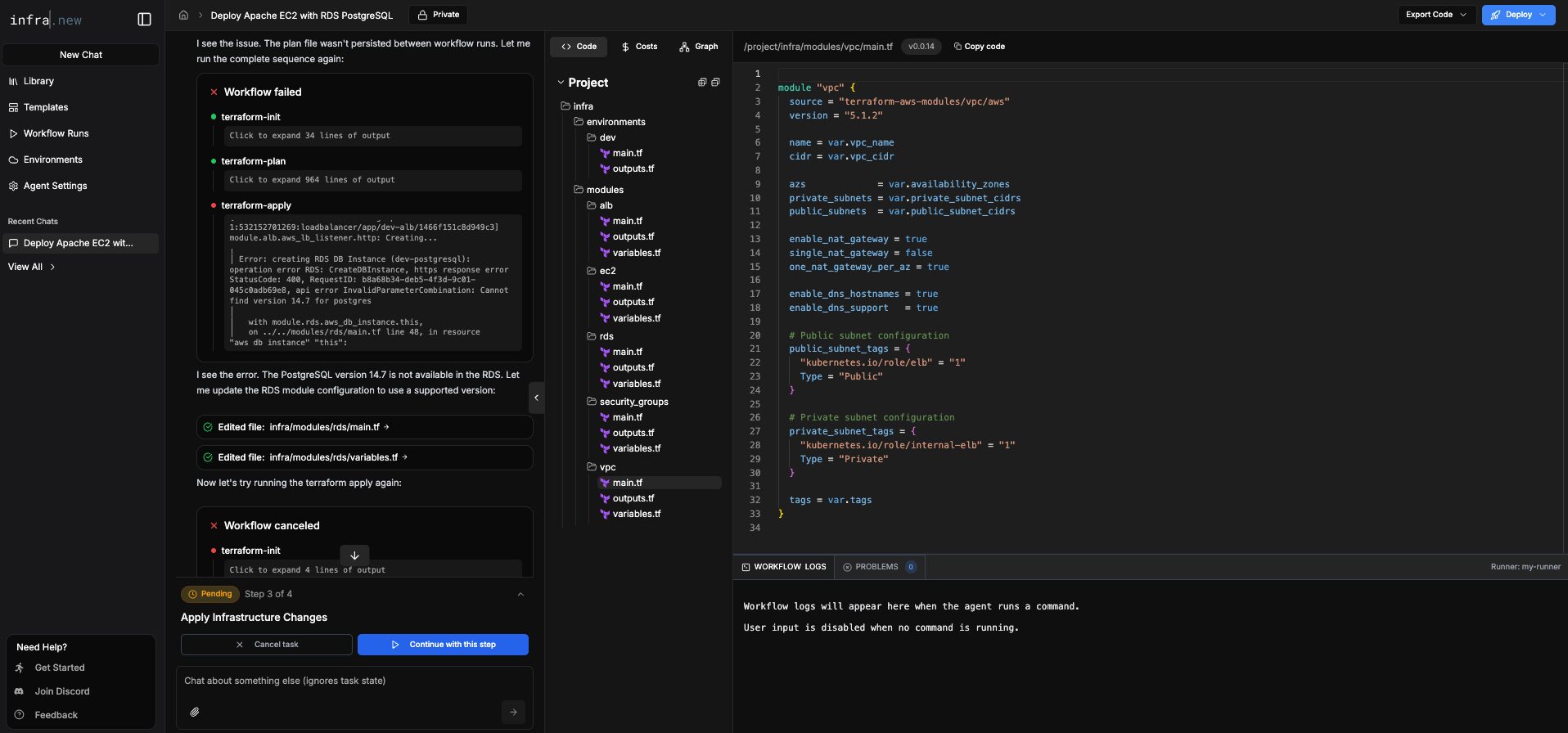The image size is (1568, 733).
Task: Open Export Code dropdown
Action: coord(1436,15)
